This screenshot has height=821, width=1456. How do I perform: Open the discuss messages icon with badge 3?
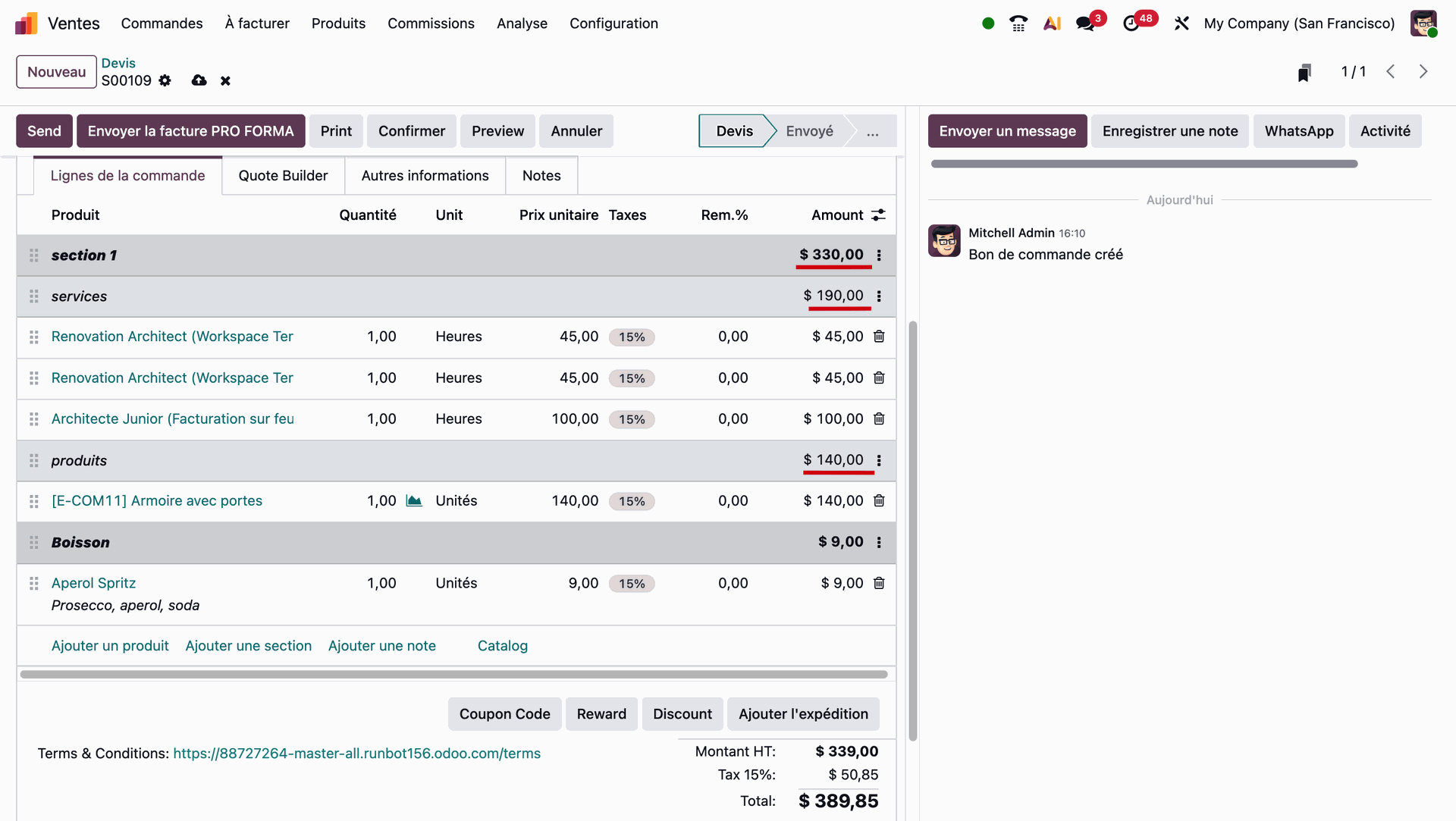(x=1085, y=24)
